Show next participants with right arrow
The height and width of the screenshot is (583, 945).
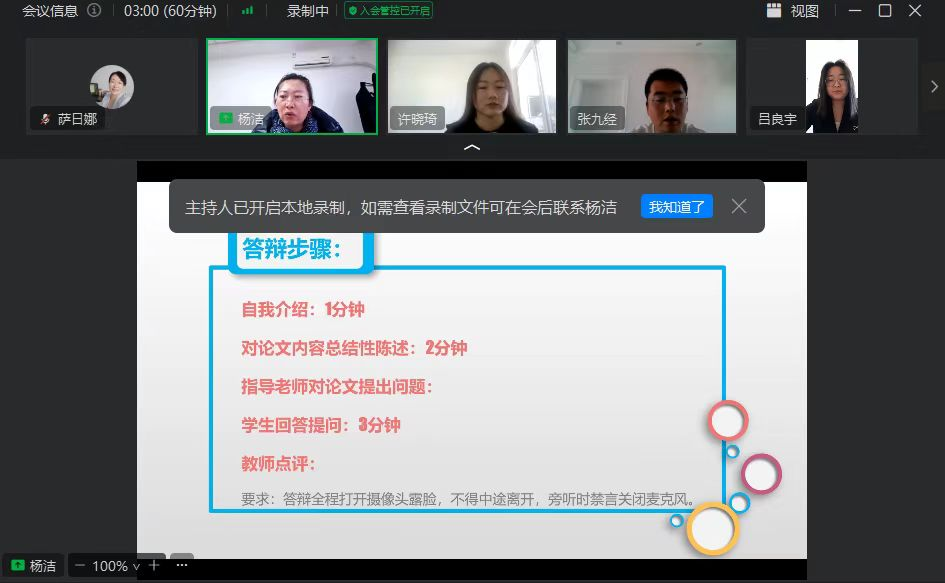[x=934, y=87]
